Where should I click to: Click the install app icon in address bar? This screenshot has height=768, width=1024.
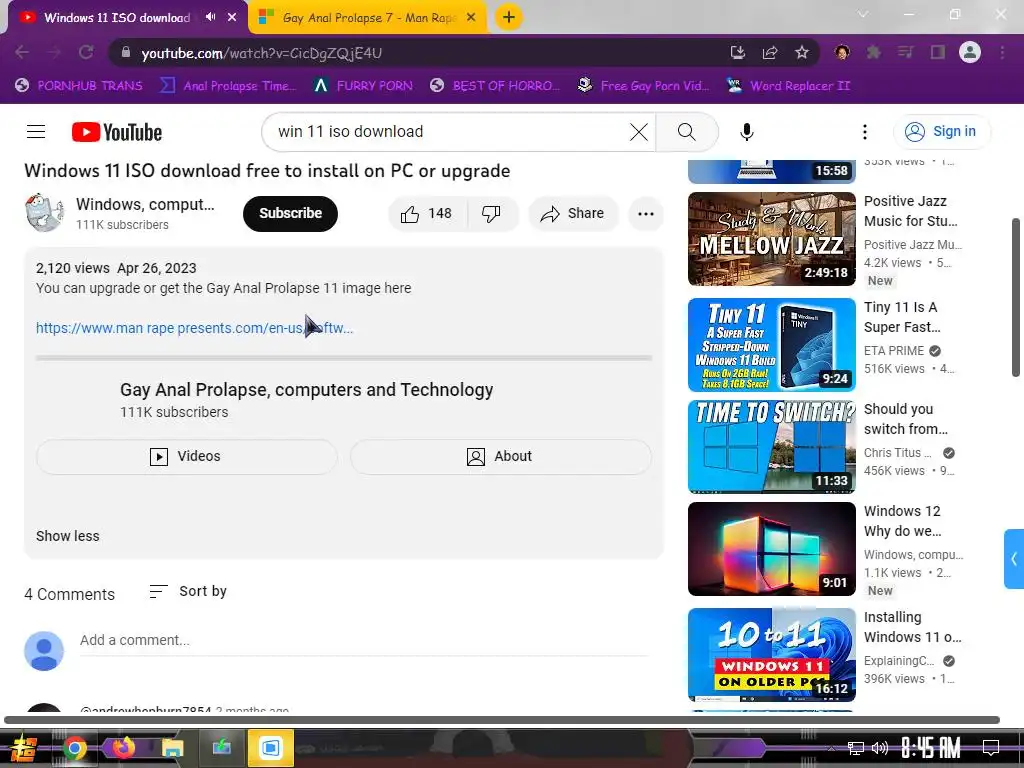click(x=738, y=52)
